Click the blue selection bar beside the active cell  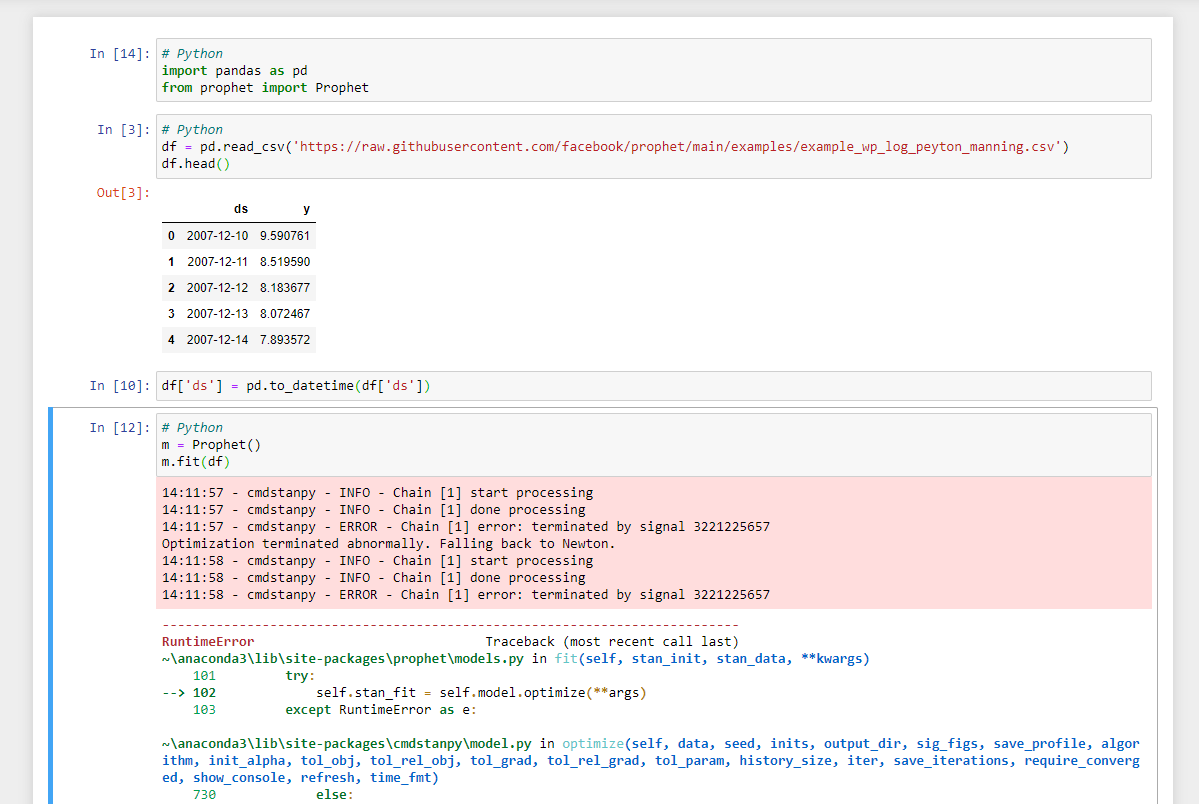pyautogui.click(x=48, y=600)
